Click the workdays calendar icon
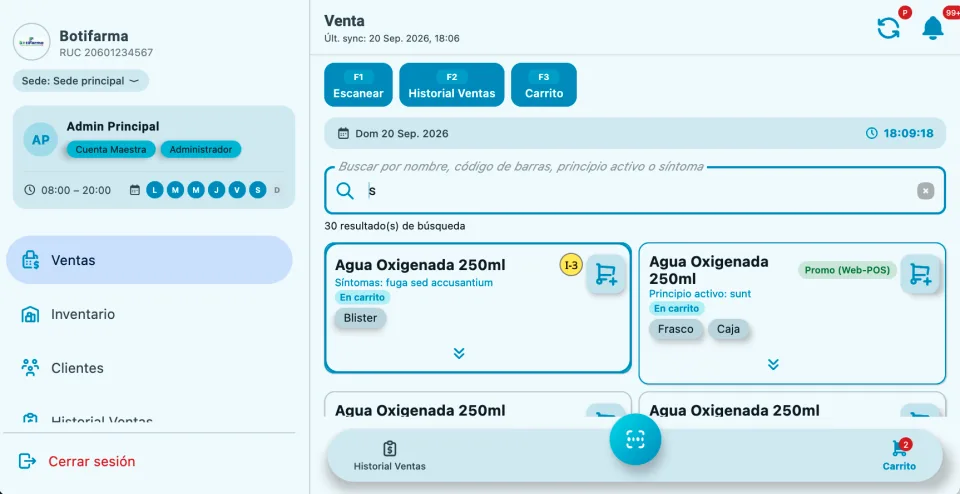Viewport: 960px width, 494px height. [x=135, y=190]
